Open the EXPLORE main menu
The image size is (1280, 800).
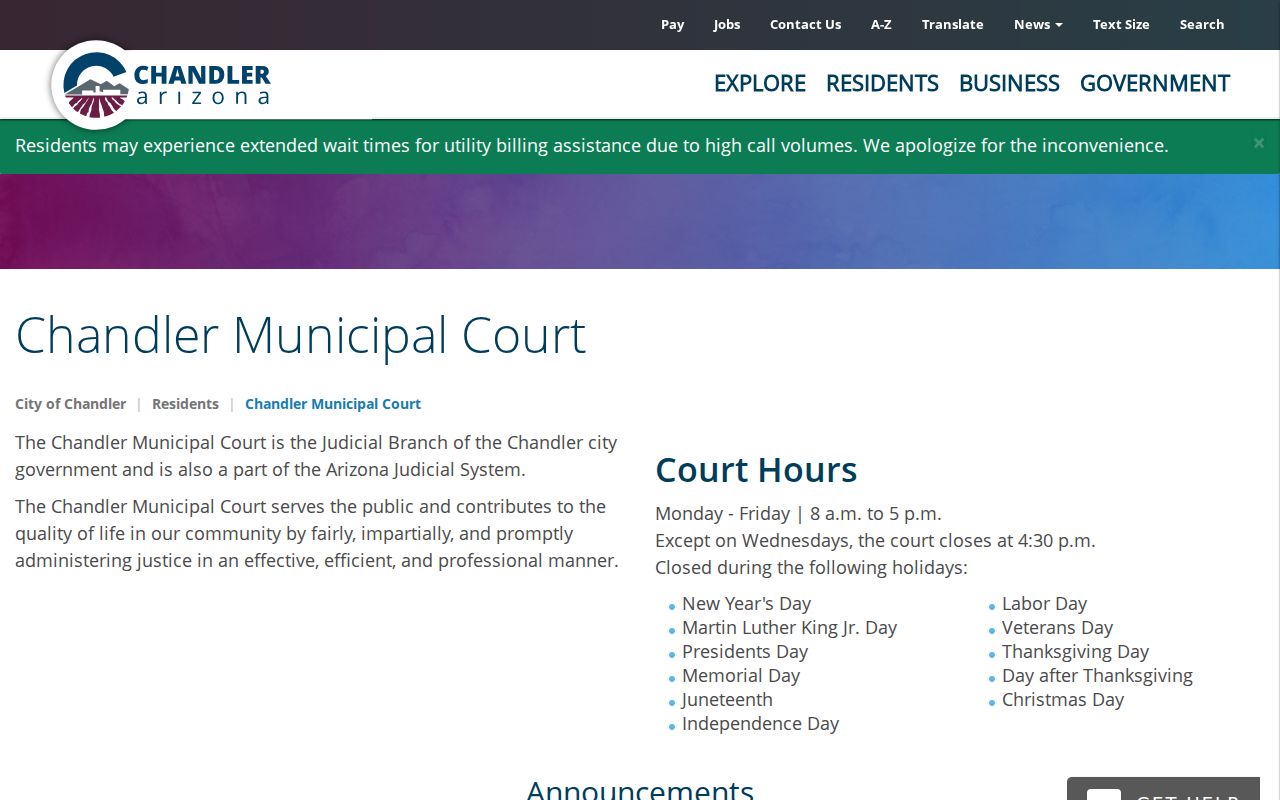point(760,83)
